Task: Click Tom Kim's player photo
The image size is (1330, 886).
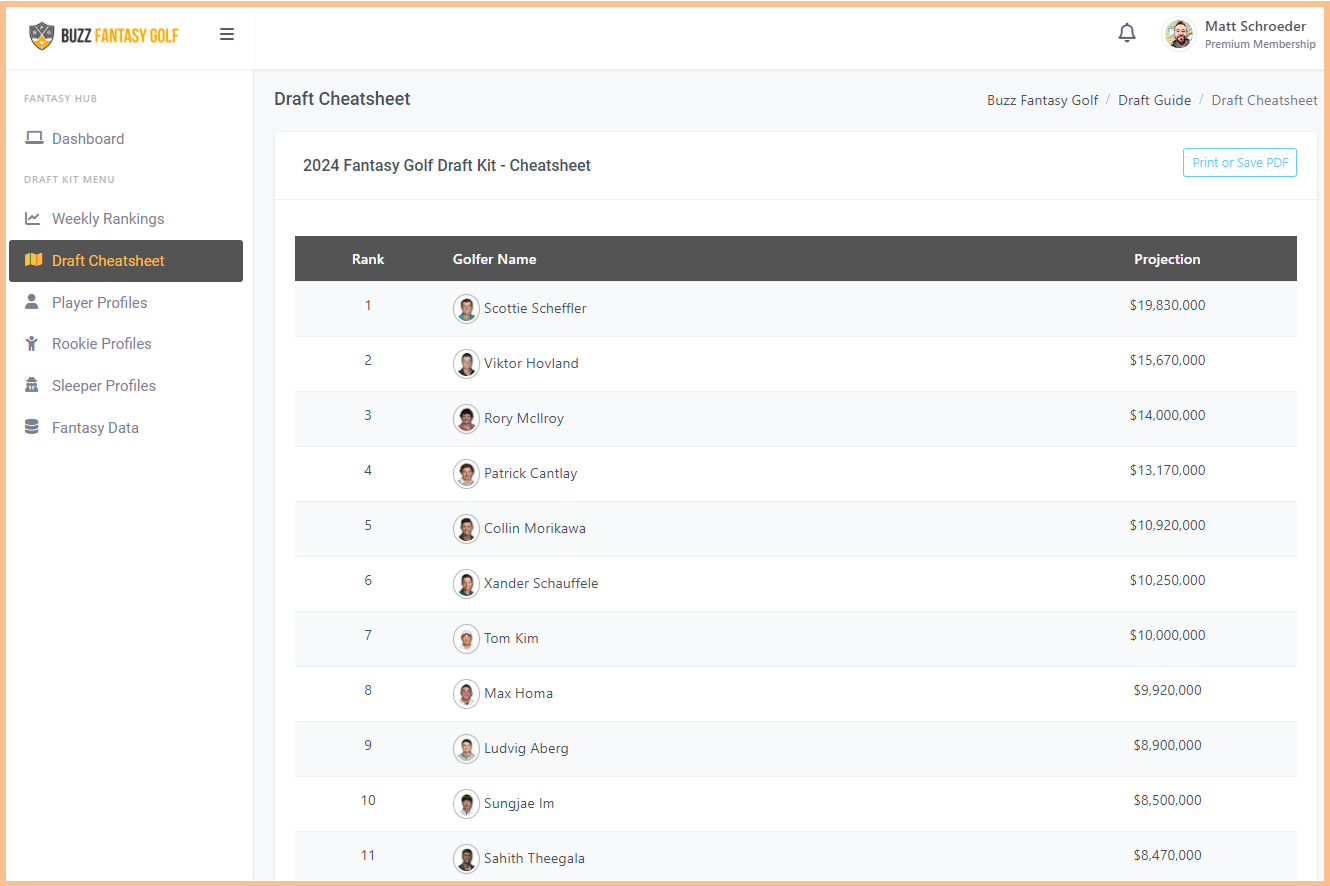Action: tap(466, 638)
